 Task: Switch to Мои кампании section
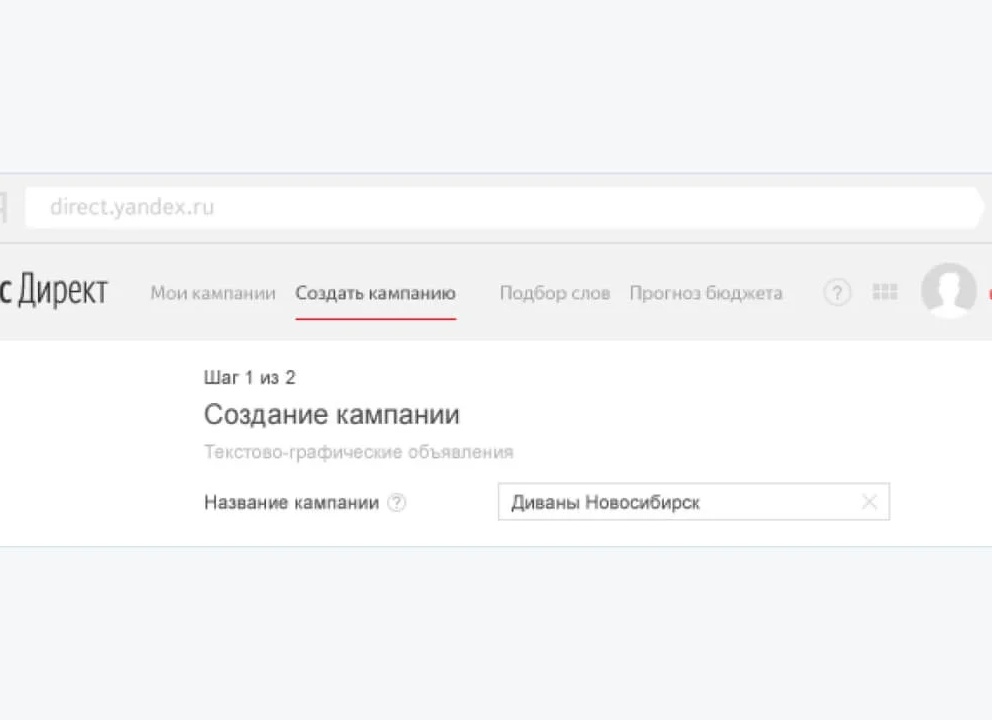(x=212, y=293)
